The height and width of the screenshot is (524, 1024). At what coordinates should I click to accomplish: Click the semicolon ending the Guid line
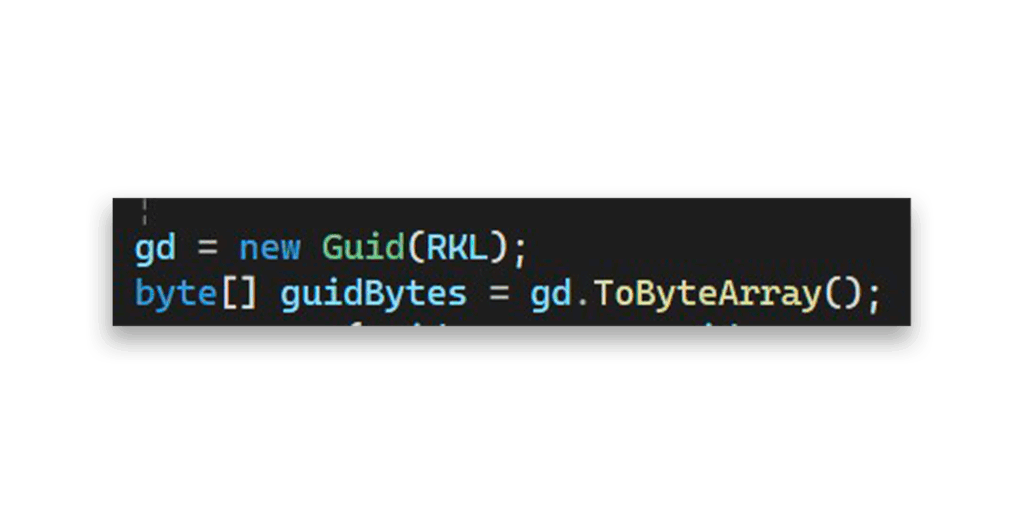coord(520,251)
